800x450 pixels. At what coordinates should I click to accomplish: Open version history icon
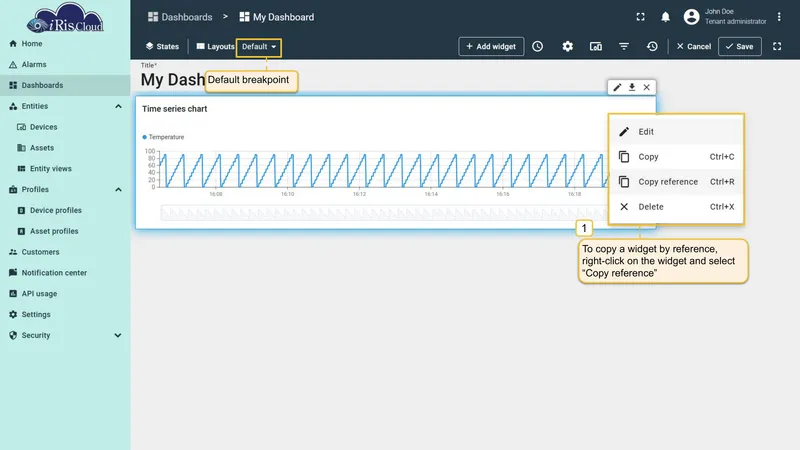[x=652, y=46]
